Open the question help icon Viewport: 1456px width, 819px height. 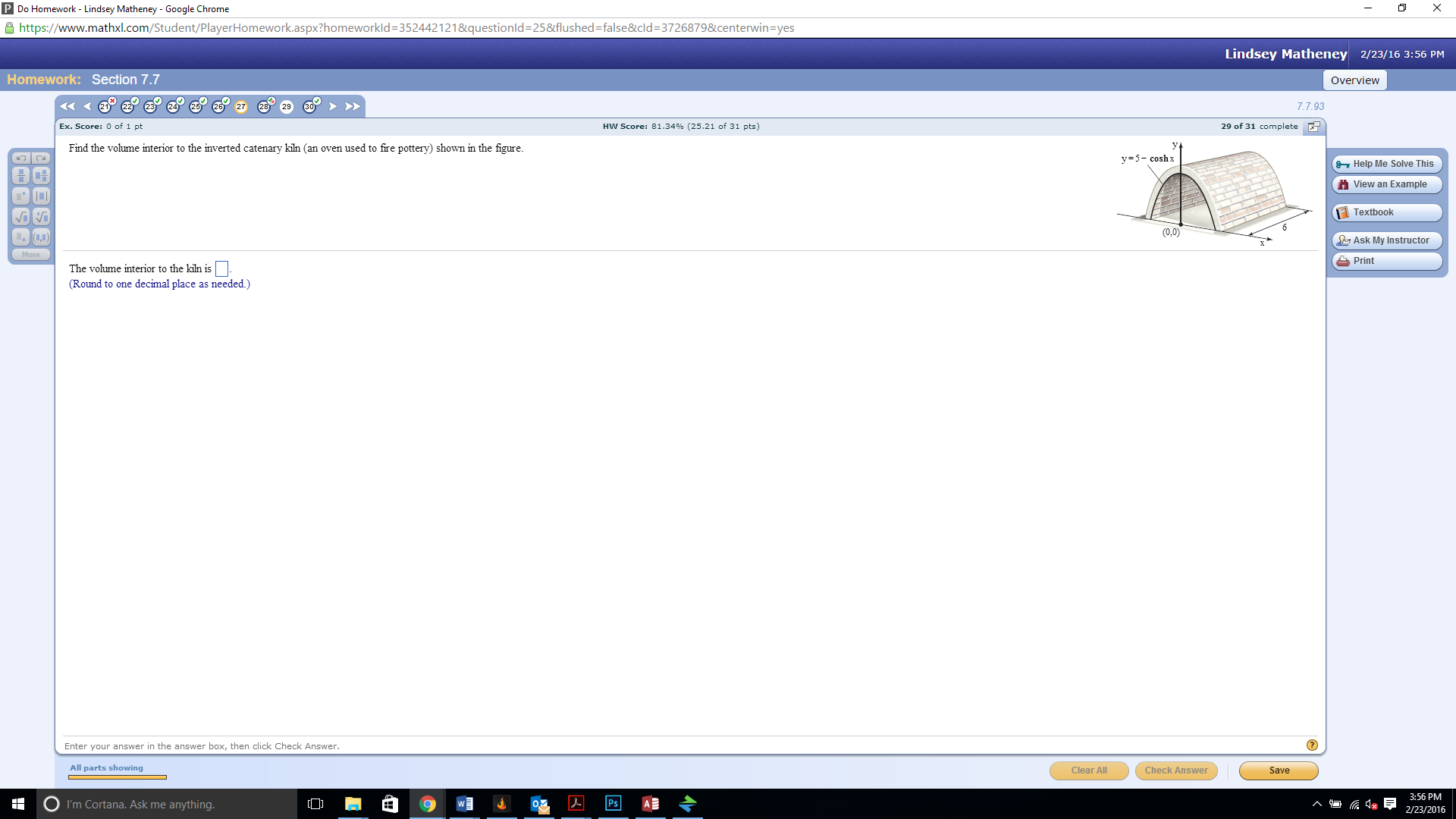(x=1312, y=745)
